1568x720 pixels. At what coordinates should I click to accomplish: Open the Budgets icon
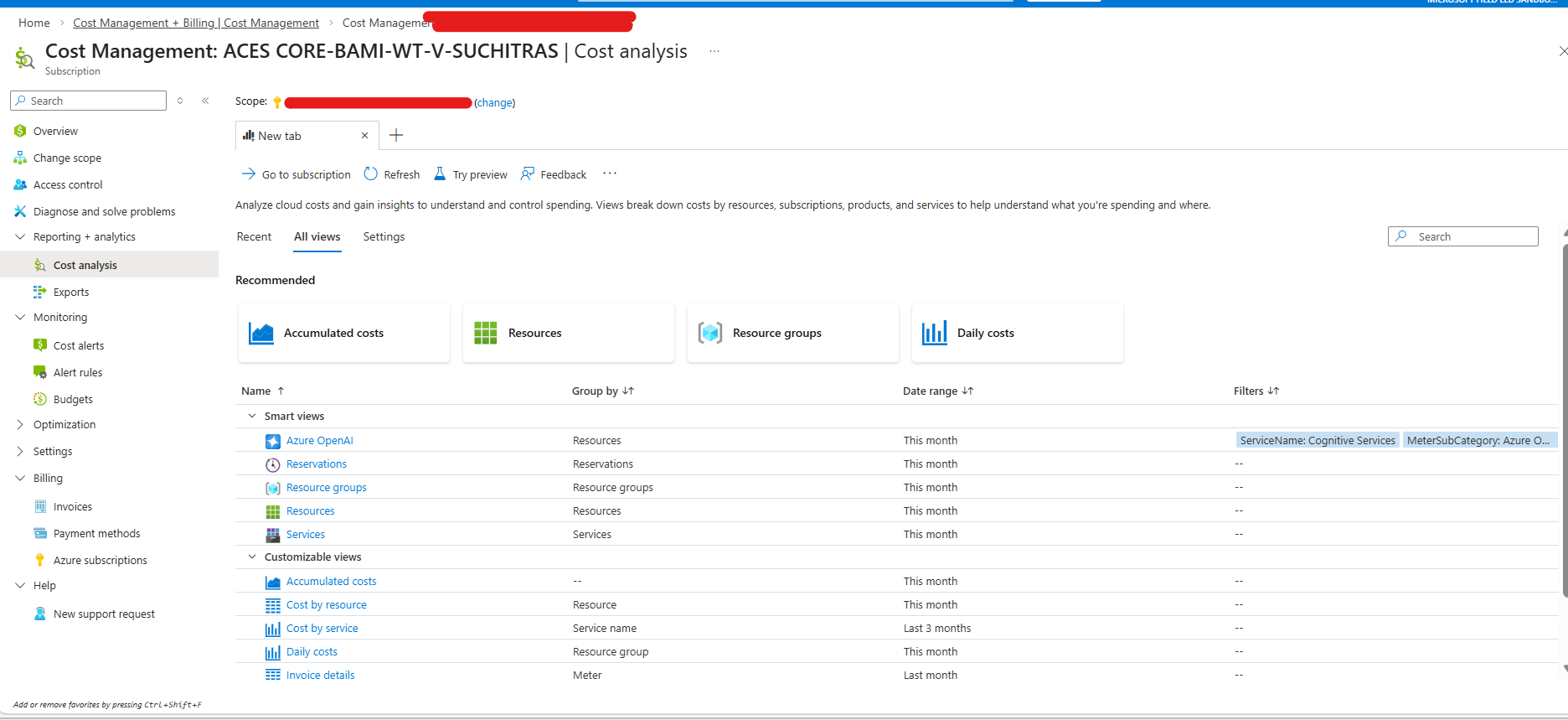point(39,399)
